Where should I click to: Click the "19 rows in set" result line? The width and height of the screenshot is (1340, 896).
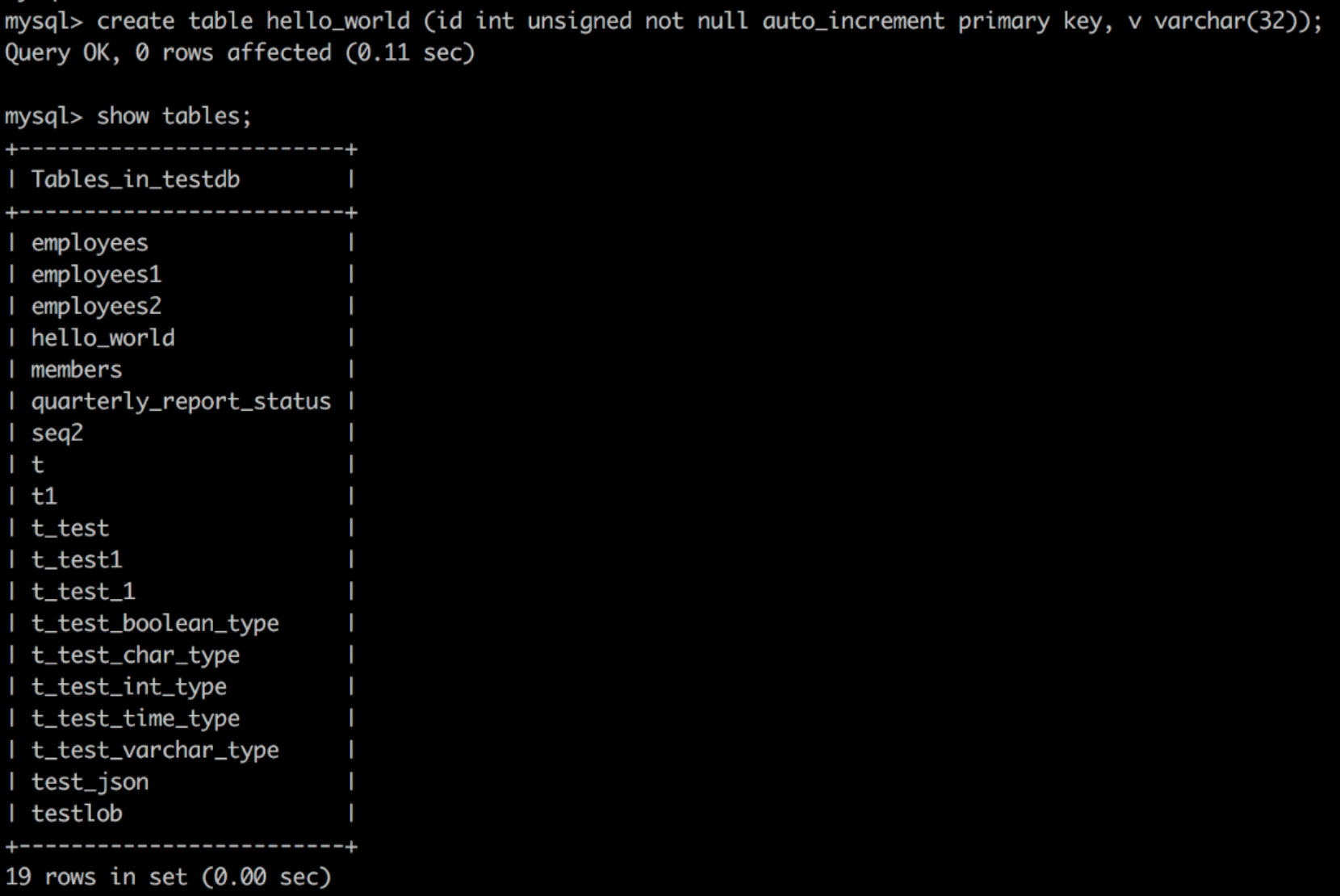[168, 877]
